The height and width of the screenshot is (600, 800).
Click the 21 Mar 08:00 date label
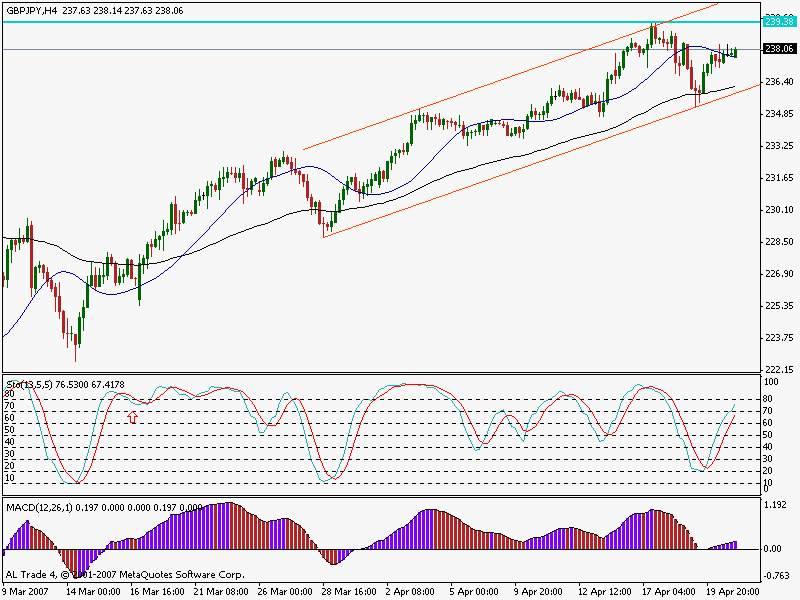(x=221, y=592)
